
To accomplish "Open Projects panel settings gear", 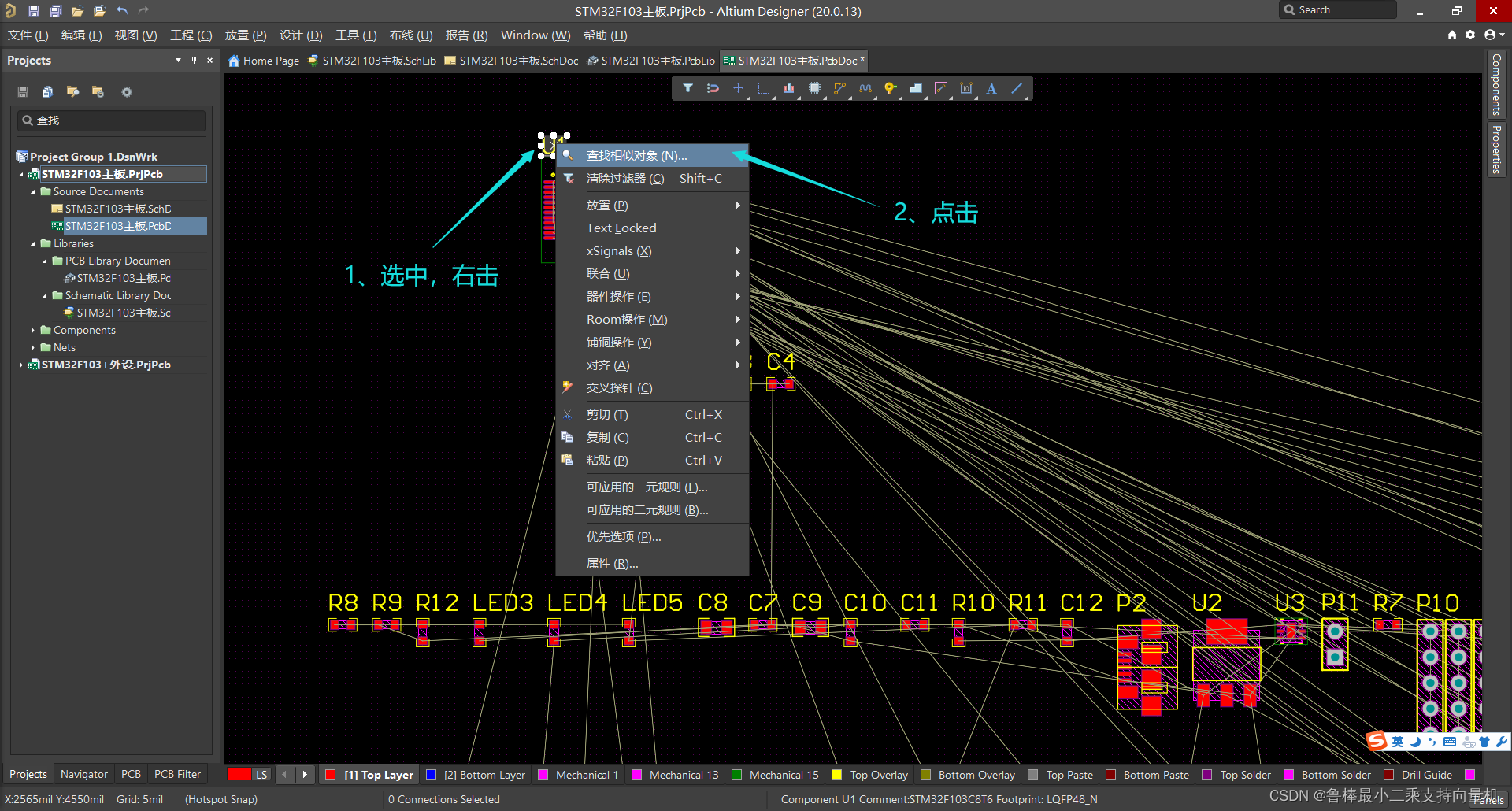I will click(126, 92).
